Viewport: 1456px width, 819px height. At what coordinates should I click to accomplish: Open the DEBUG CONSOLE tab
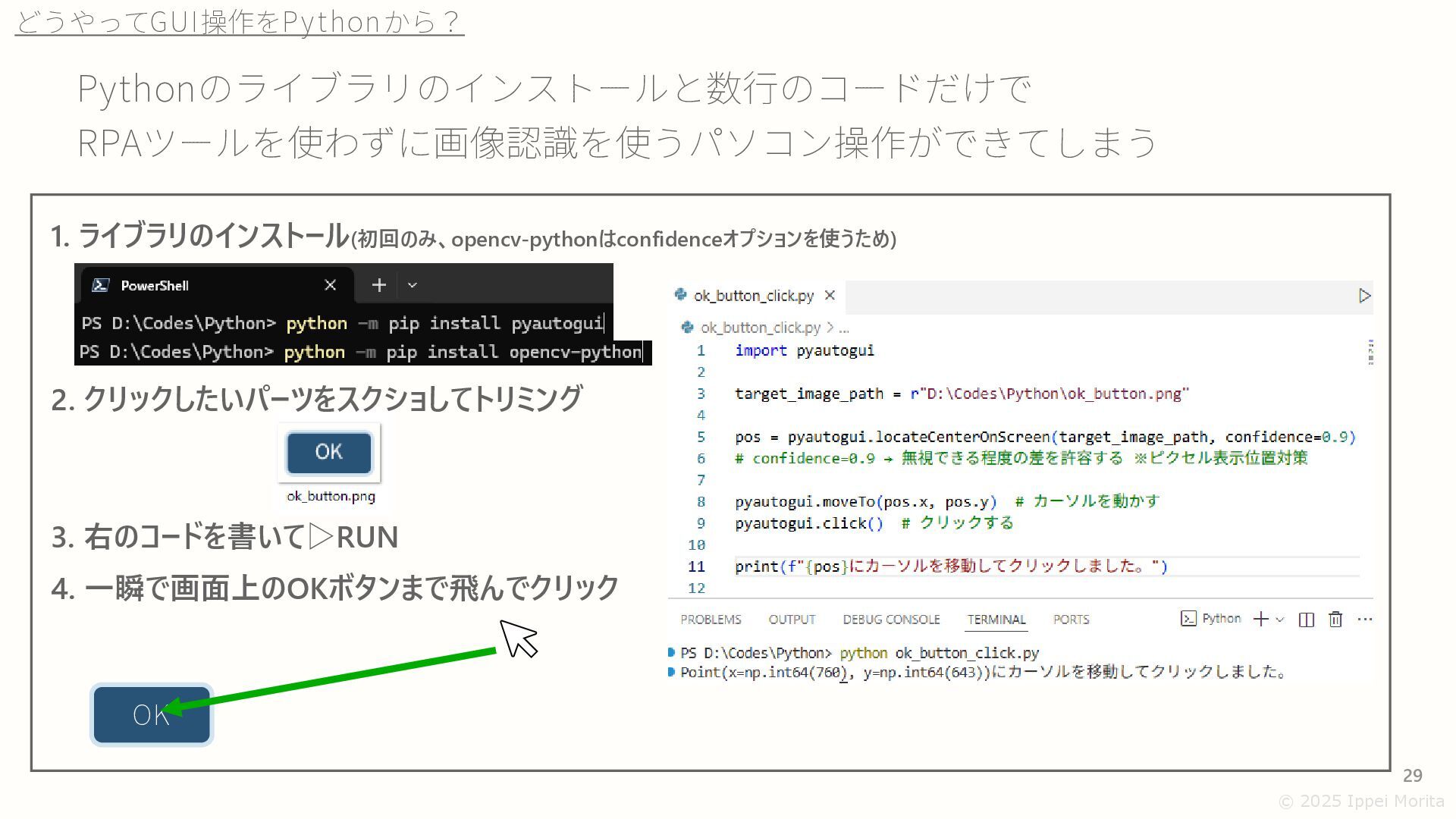click(x=891, y=620)
